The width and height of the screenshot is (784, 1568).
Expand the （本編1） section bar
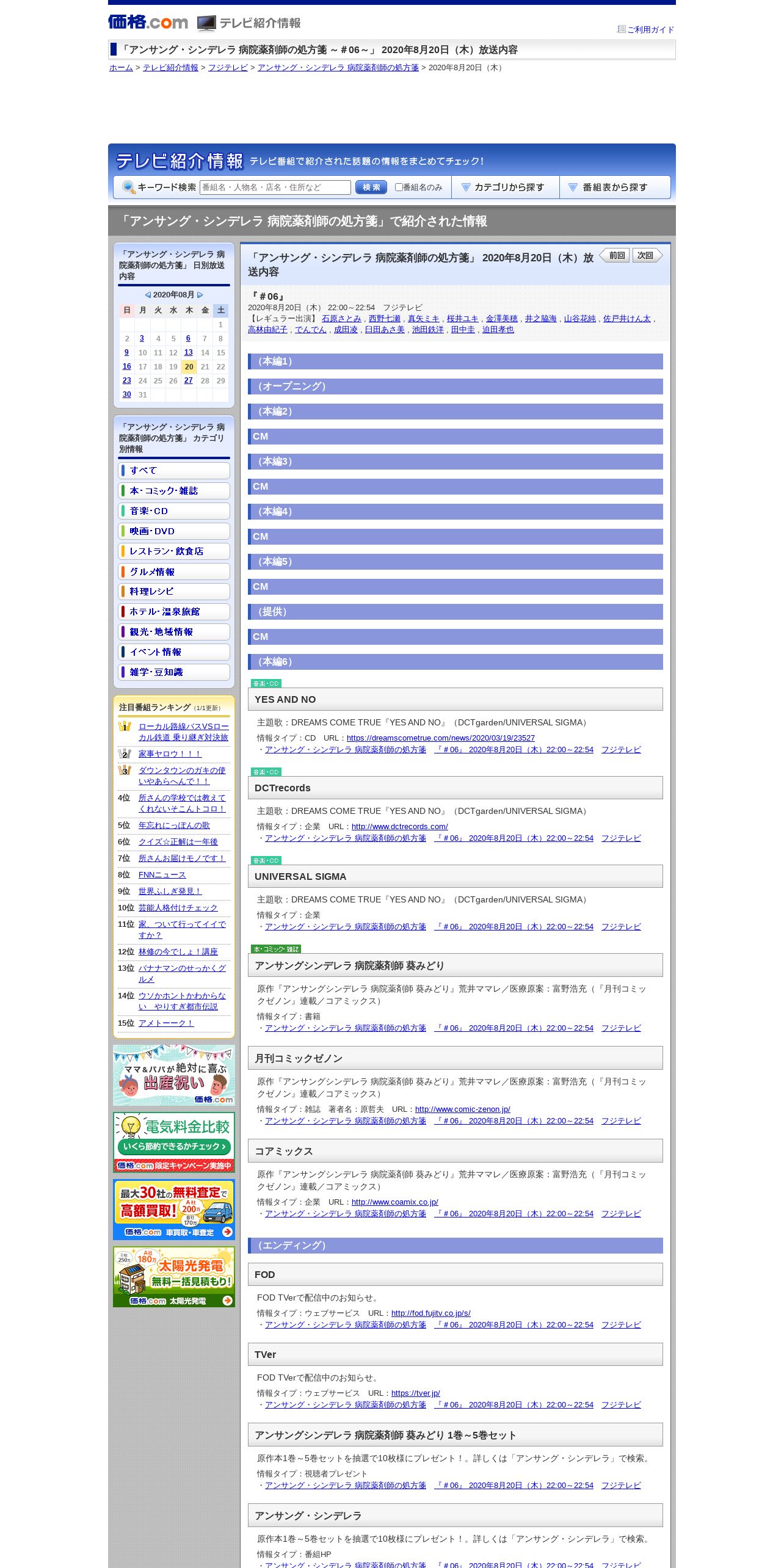(456, 361)
